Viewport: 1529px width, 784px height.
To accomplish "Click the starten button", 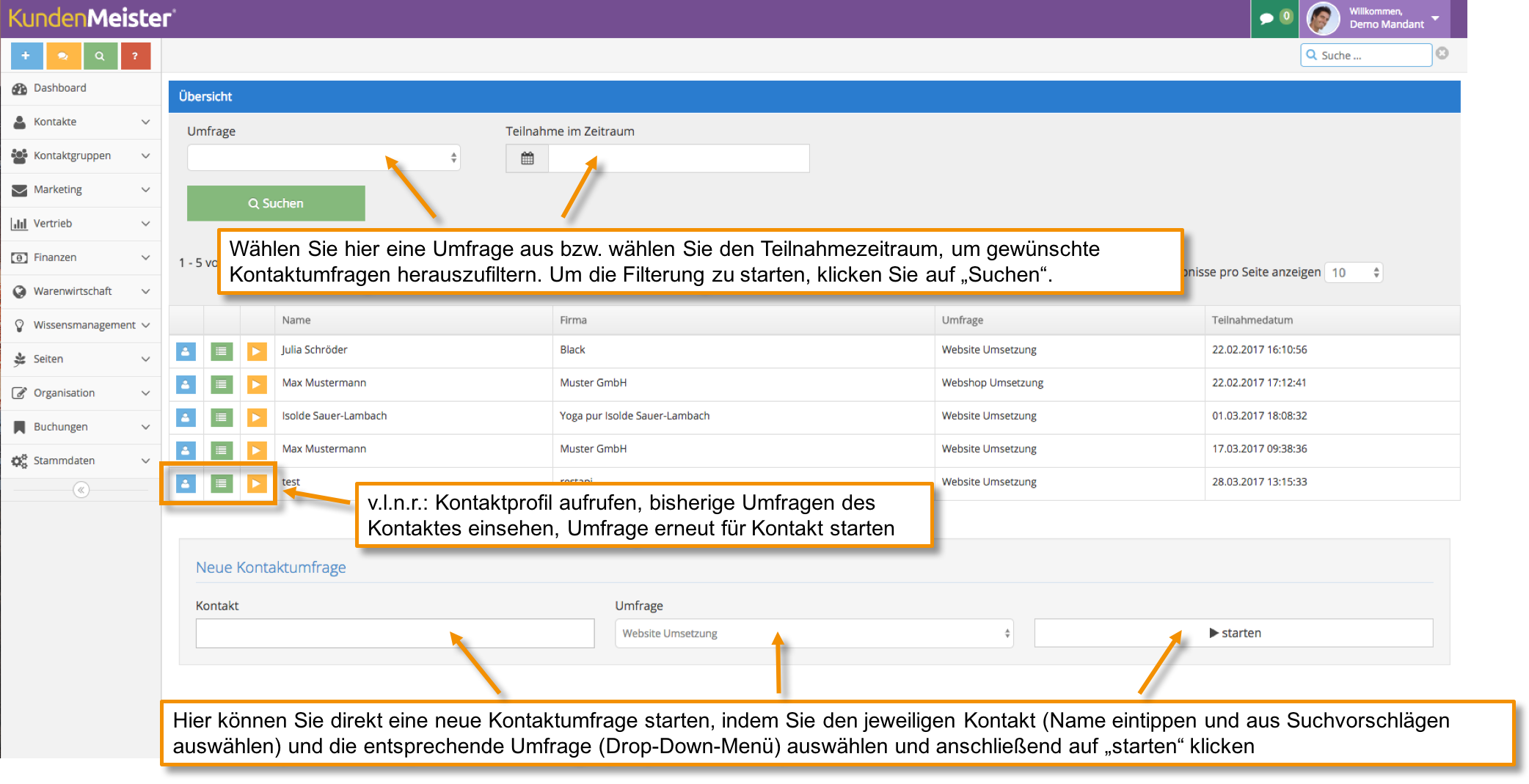I will click(1234, 633).
